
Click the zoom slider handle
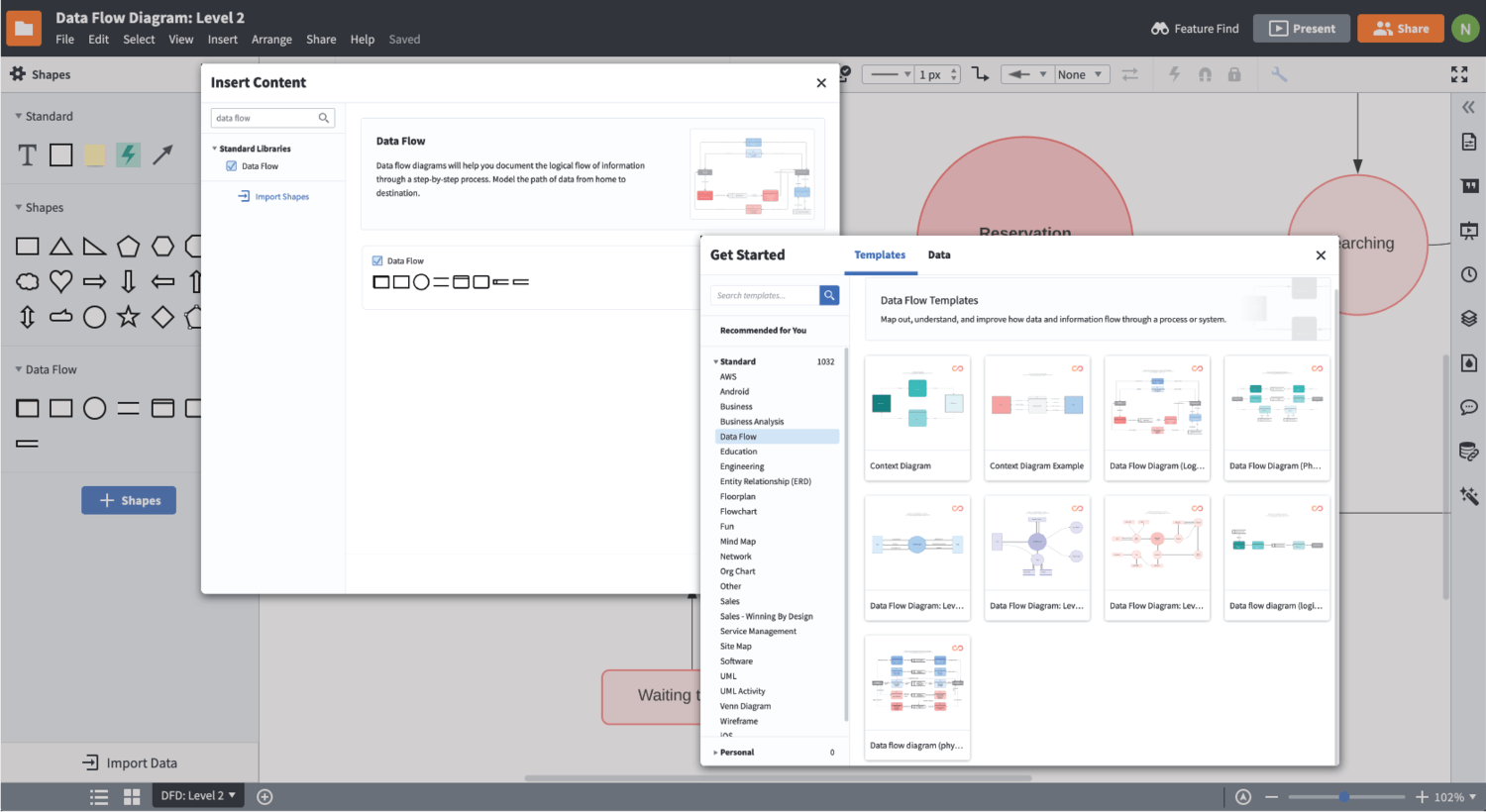click(1343, 796)
